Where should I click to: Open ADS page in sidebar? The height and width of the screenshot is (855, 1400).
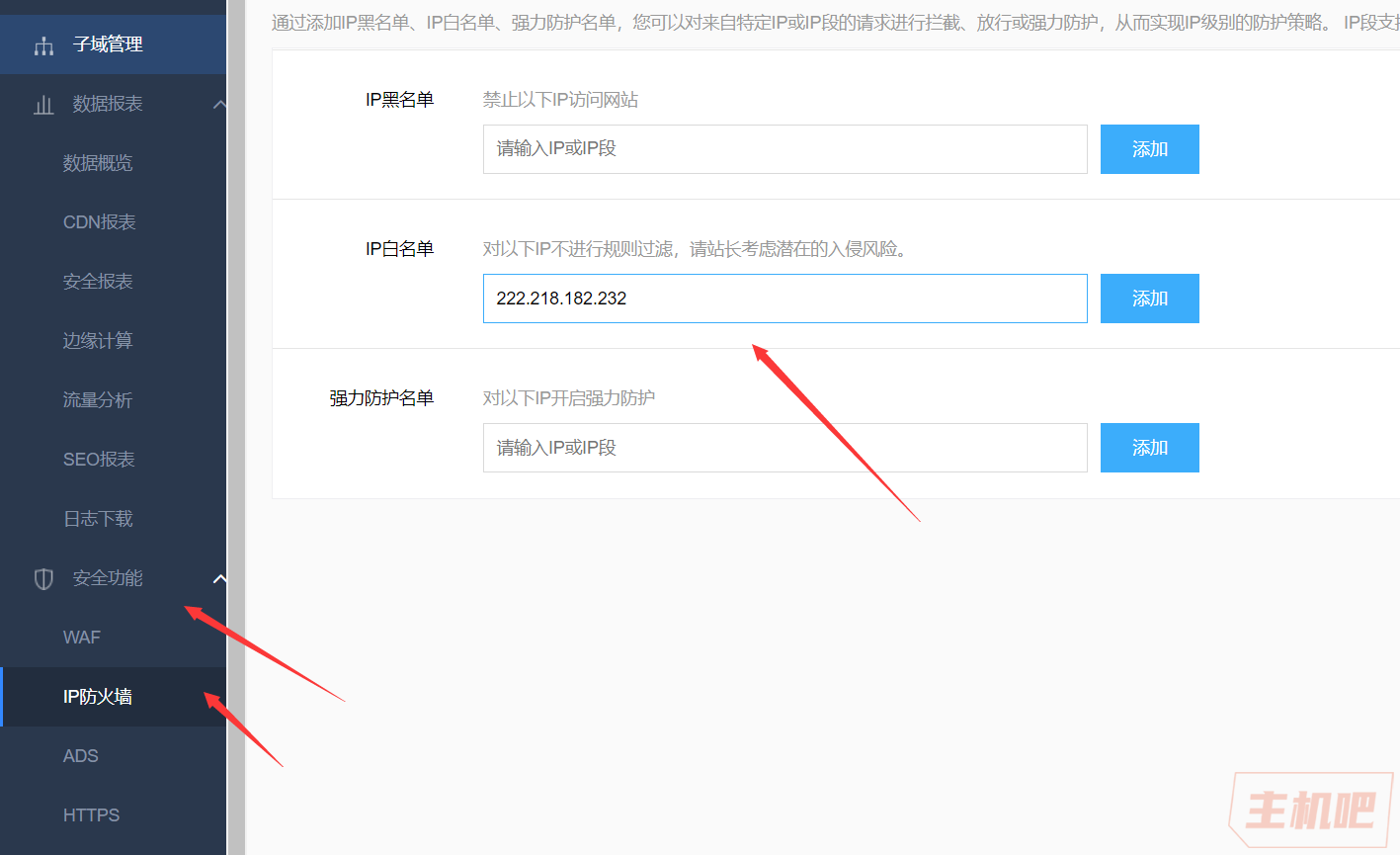click(x=81, y=756)
